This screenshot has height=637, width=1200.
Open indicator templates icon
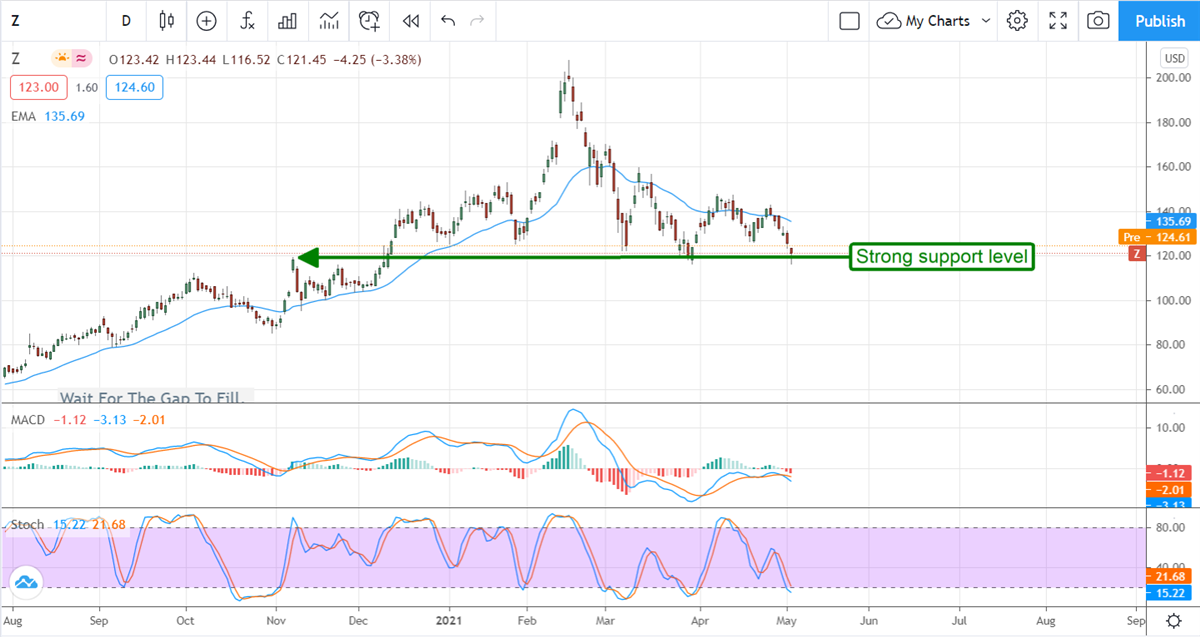tap(329, 20)
